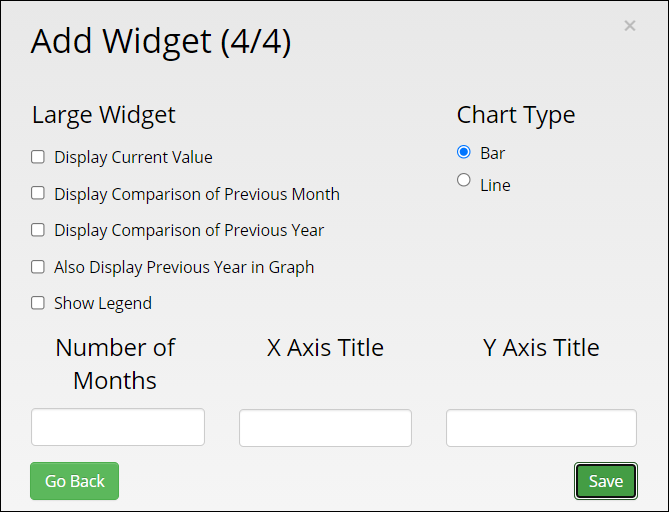Click the Large Widget section heading

[104, 115]
